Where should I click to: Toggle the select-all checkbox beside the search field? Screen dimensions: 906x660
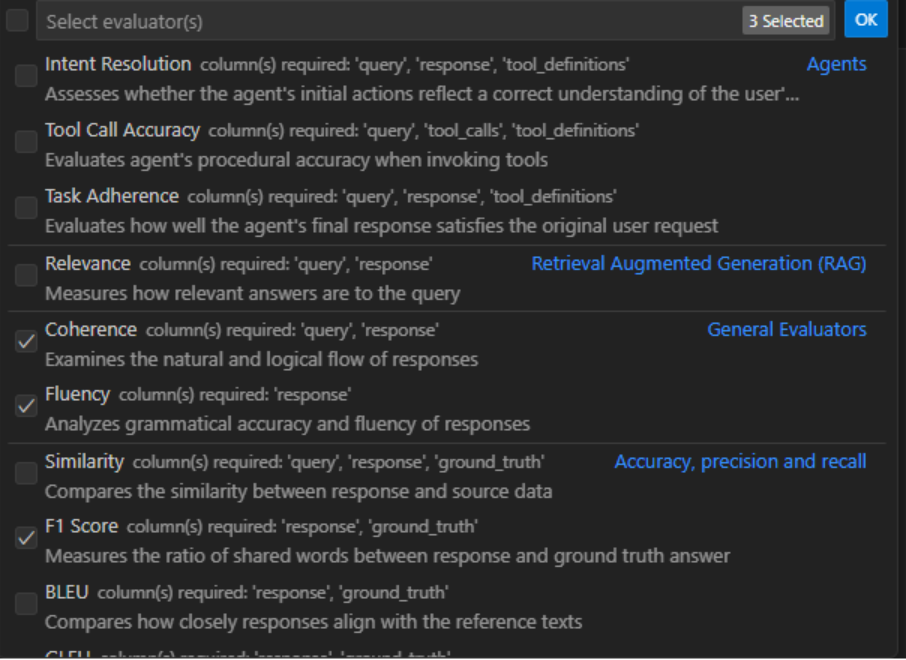17,20
